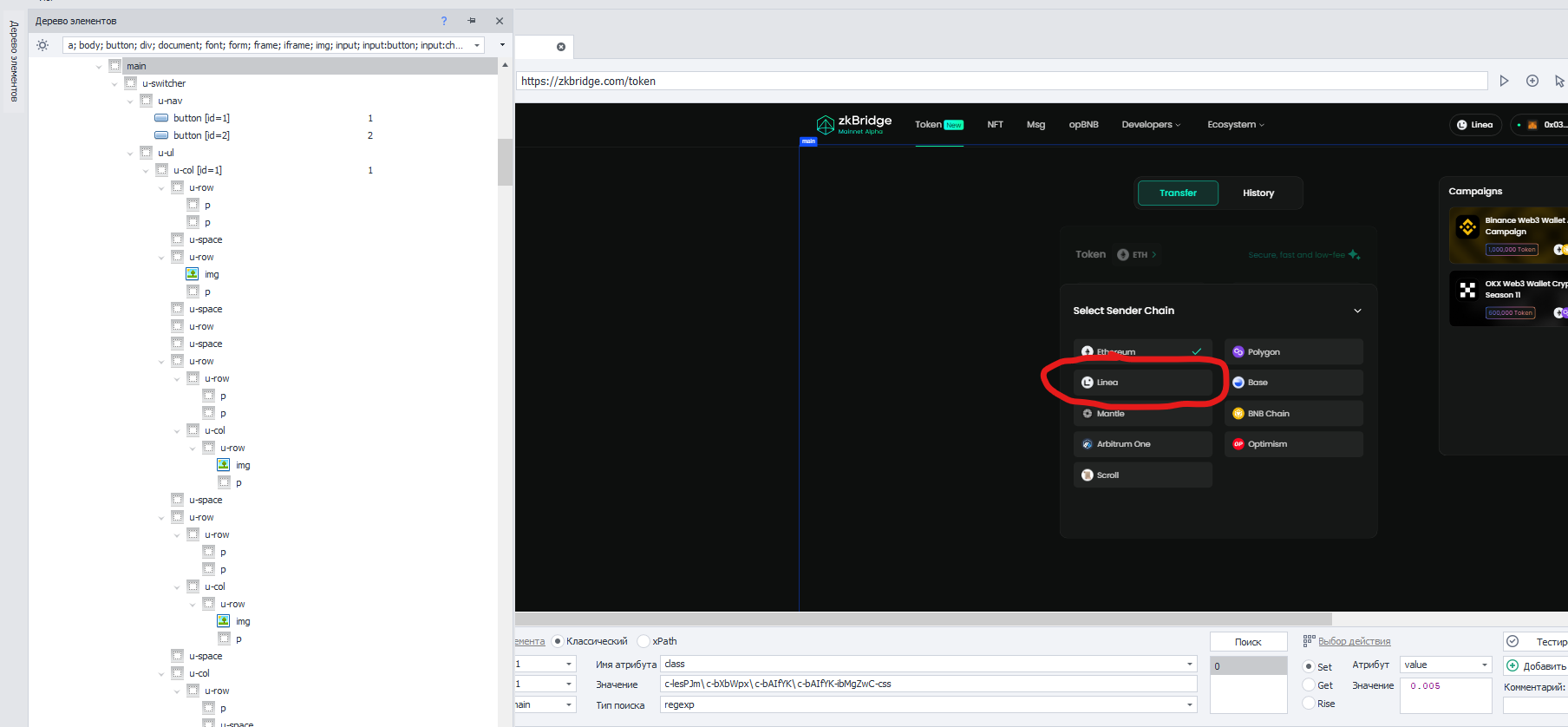The image size is (1568, 727).
Task: Click the gear settings icon in element tree
Action: tap(42, 45)
